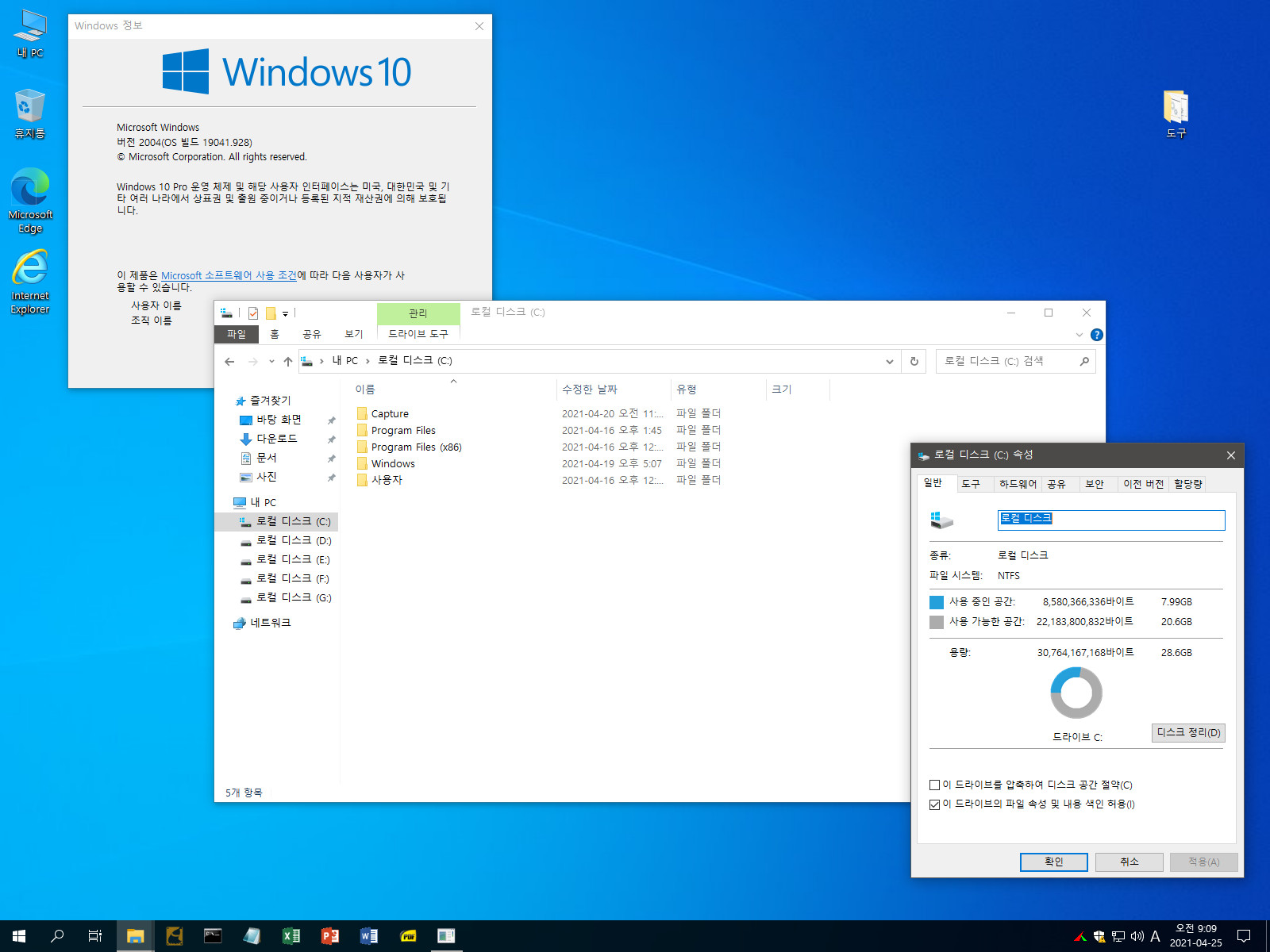Click the Properties quick access toolbar icon

tap(253, 313)
